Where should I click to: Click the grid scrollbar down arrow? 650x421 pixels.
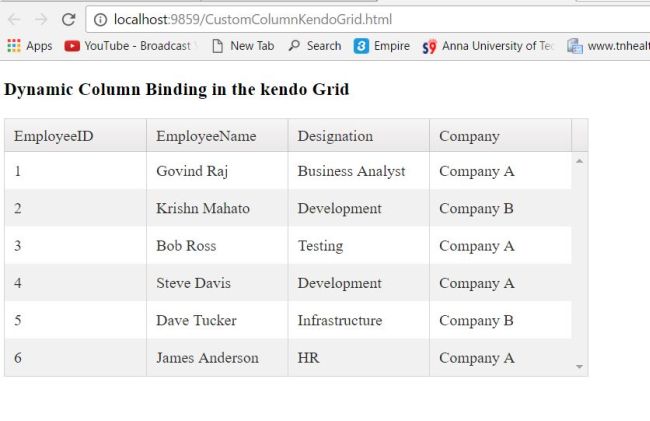click(x=580, y=367)
